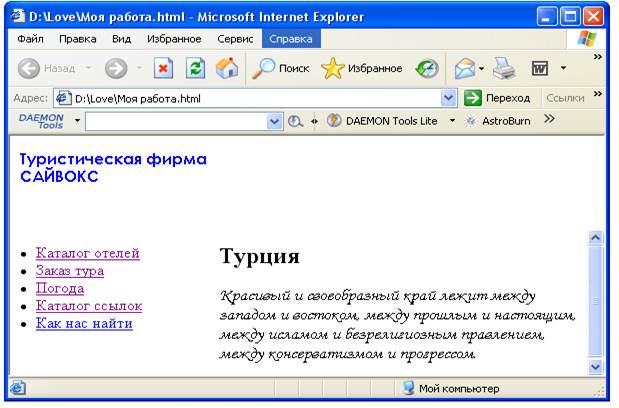Click the Back (Назад) arrow icon
The image size is (619, 408).
(x=29, y=68)
